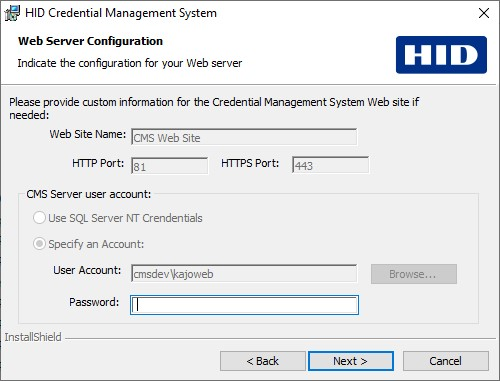Select Use SQL Server NT Credentials option
Screen dimensions: 500x381
pyautogui.click(x=39, y=218)
